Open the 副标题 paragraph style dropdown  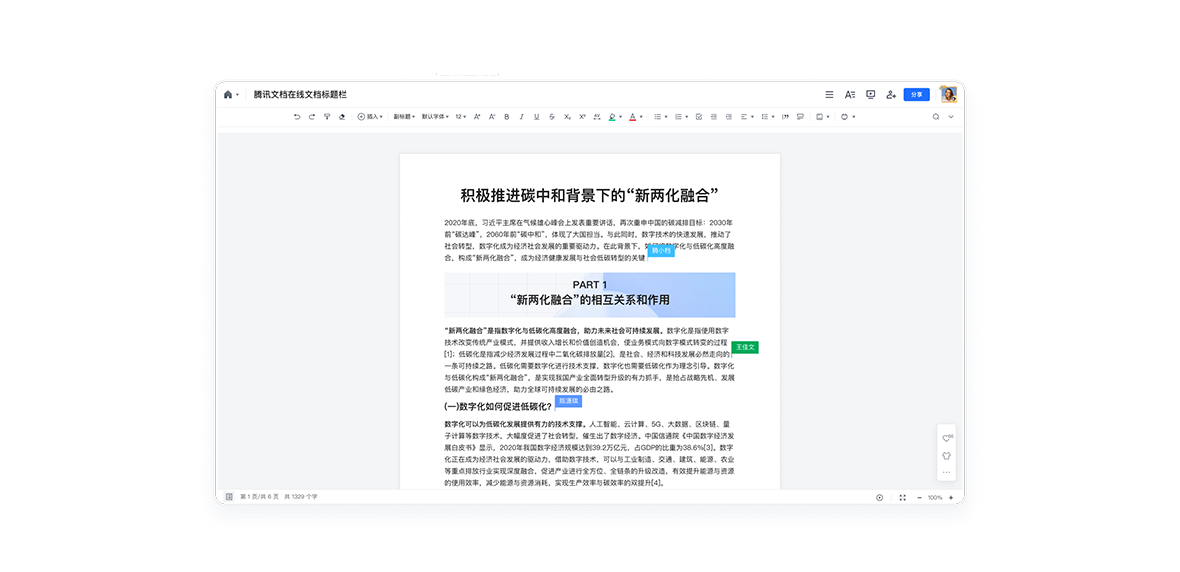tap(403, 117)
